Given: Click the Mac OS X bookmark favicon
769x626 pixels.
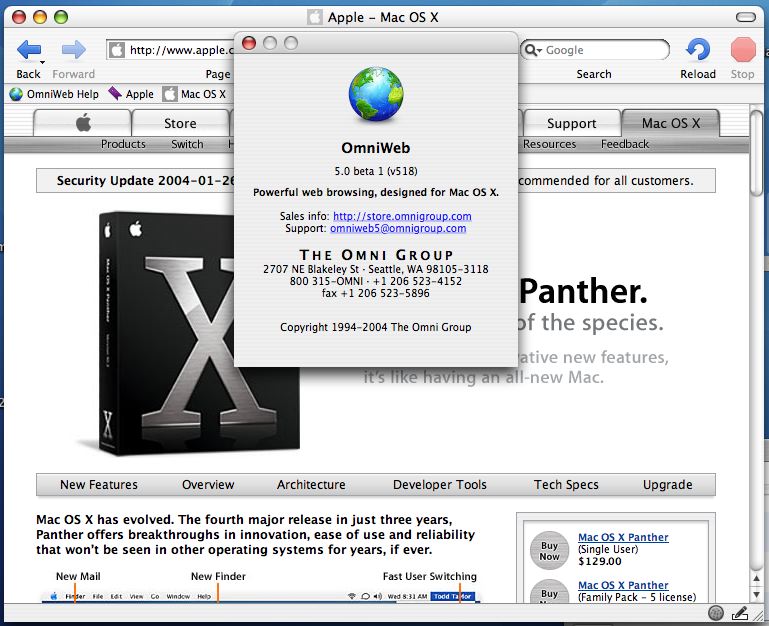Looking at the screenshot, I should coord(170,94).
